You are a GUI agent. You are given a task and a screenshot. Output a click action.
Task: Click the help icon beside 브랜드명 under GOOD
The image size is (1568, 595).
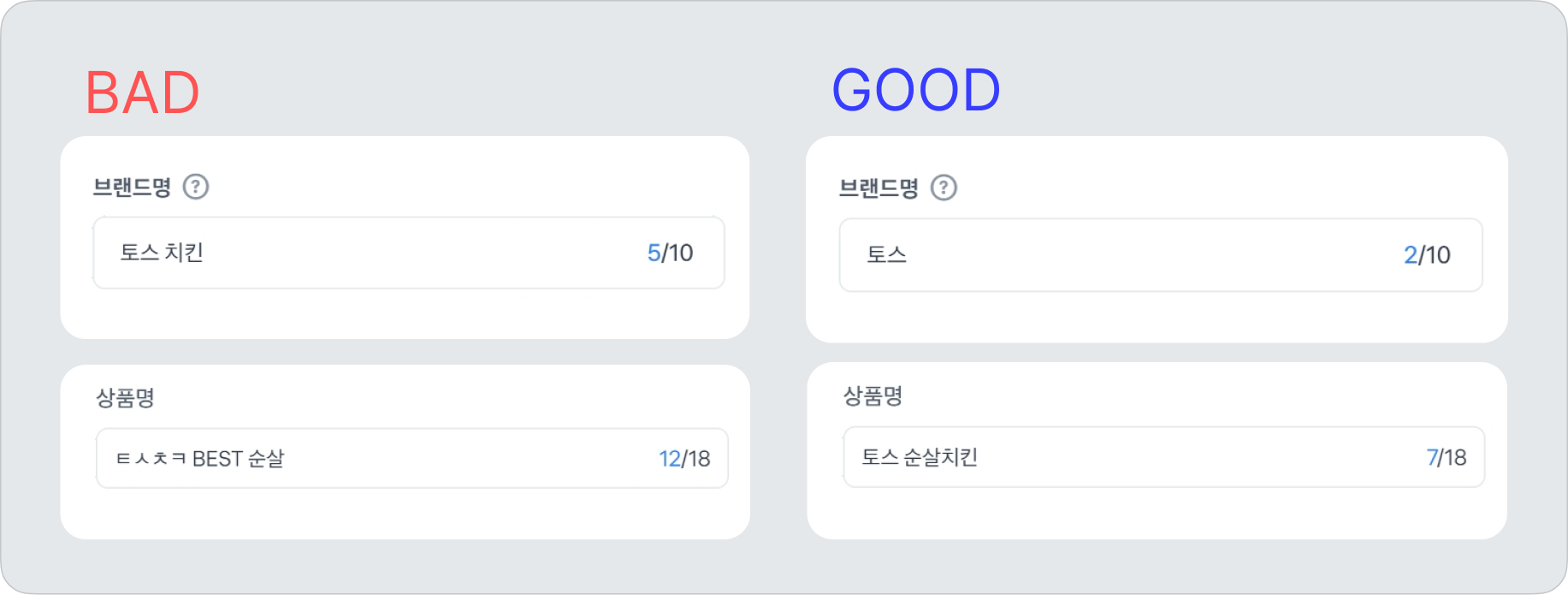[x=944, y=187]
